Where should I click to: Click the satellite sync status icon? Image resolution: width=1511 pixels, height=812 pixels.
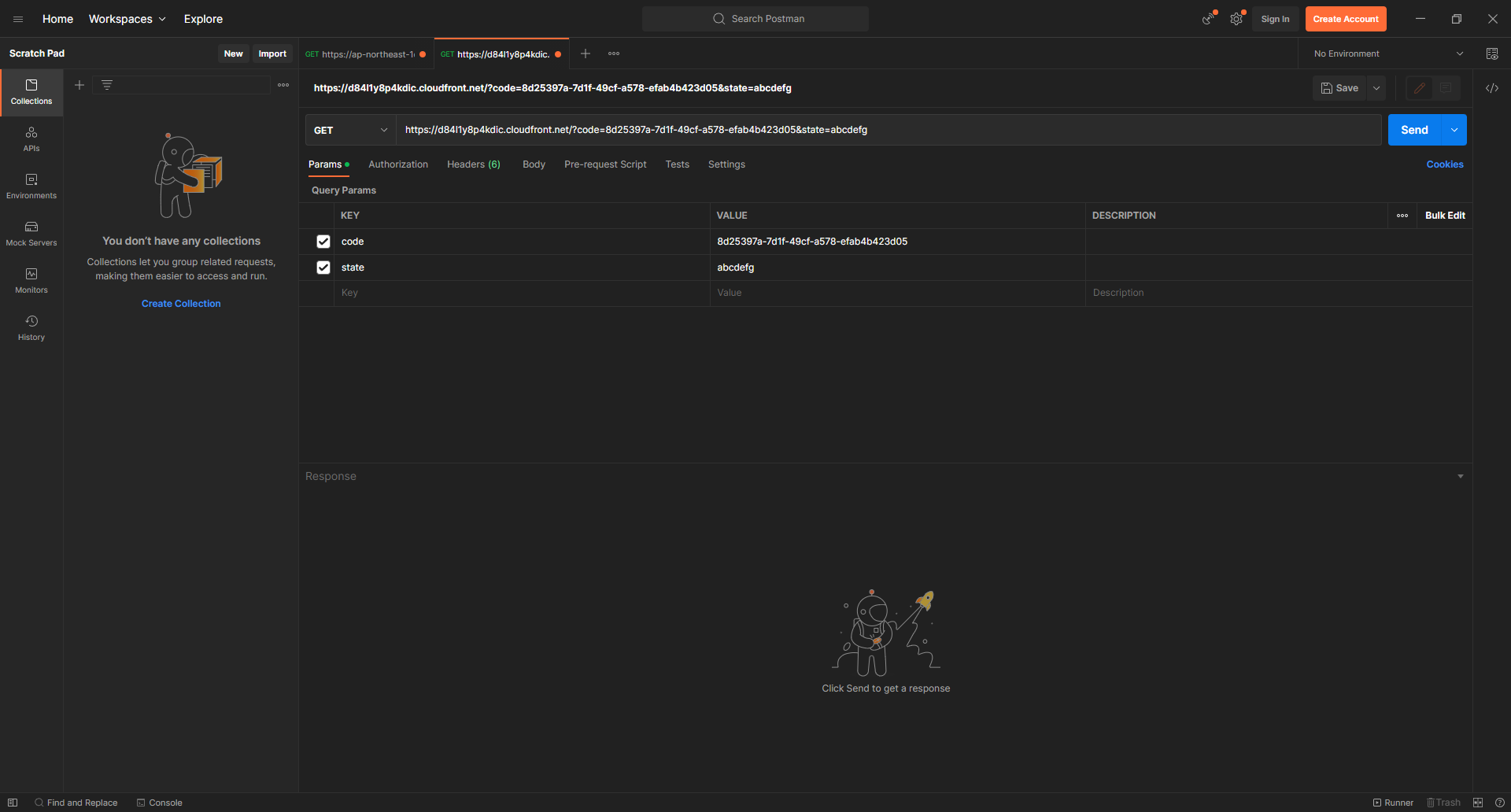tap(1208, 19)
